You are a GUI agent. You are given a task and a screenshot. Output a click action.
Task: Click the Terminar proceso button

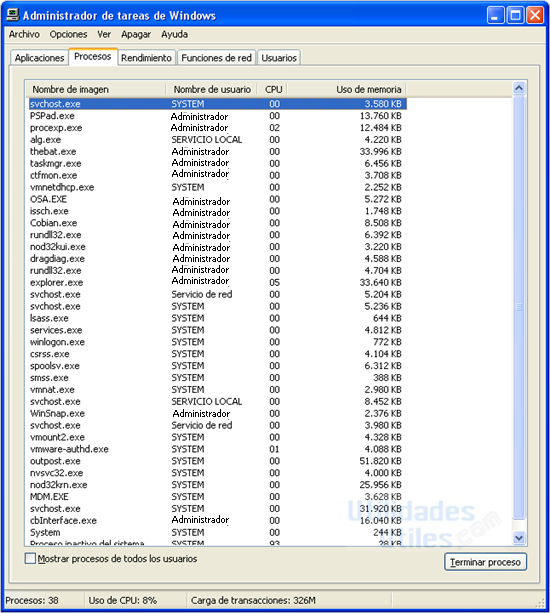click(x=485, y=562)
